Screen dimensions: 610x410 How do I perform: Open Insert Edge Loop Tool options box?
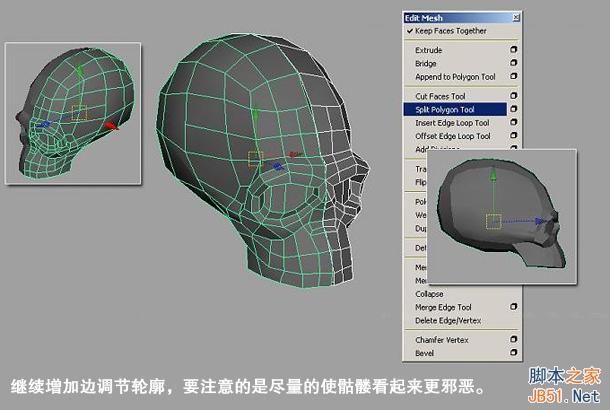tap(514, 122)
